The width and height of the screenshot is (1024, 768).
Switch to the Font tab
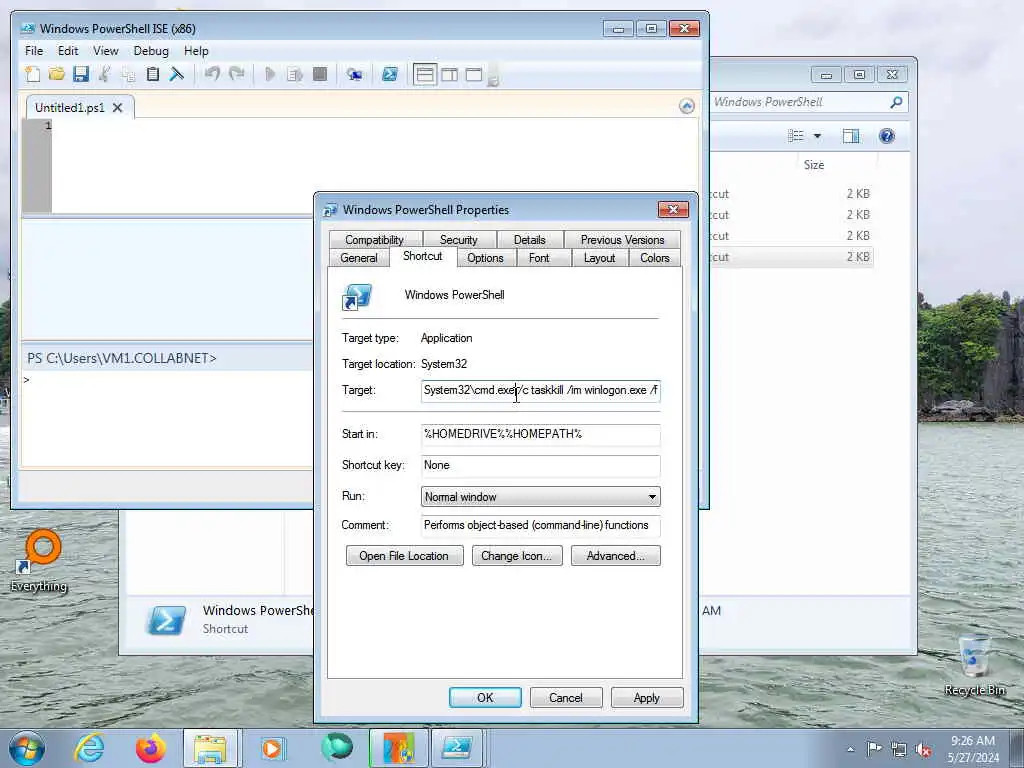[539, 258]
